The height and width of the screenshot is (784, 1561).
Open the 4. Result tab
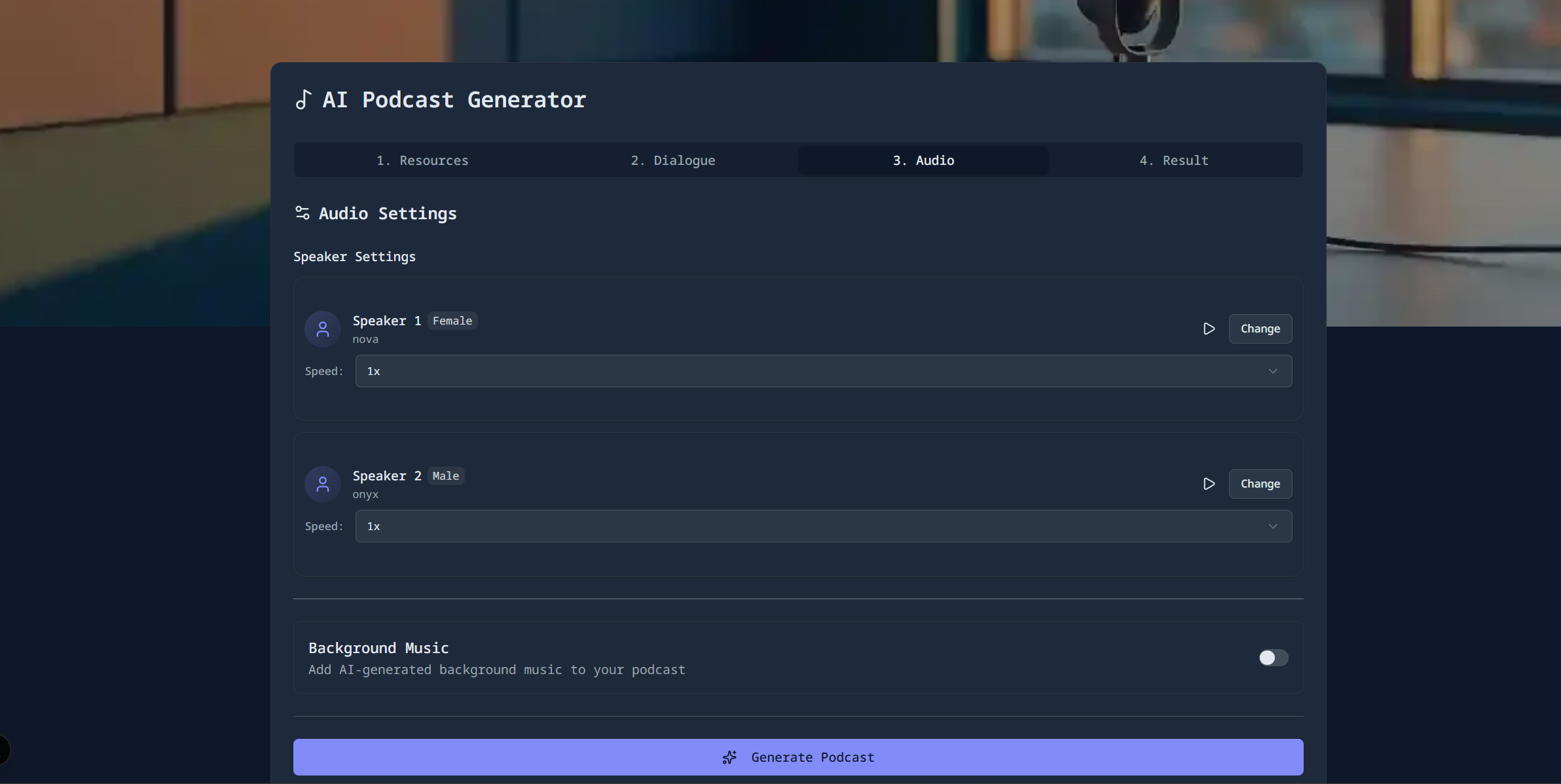(1173, 160)
